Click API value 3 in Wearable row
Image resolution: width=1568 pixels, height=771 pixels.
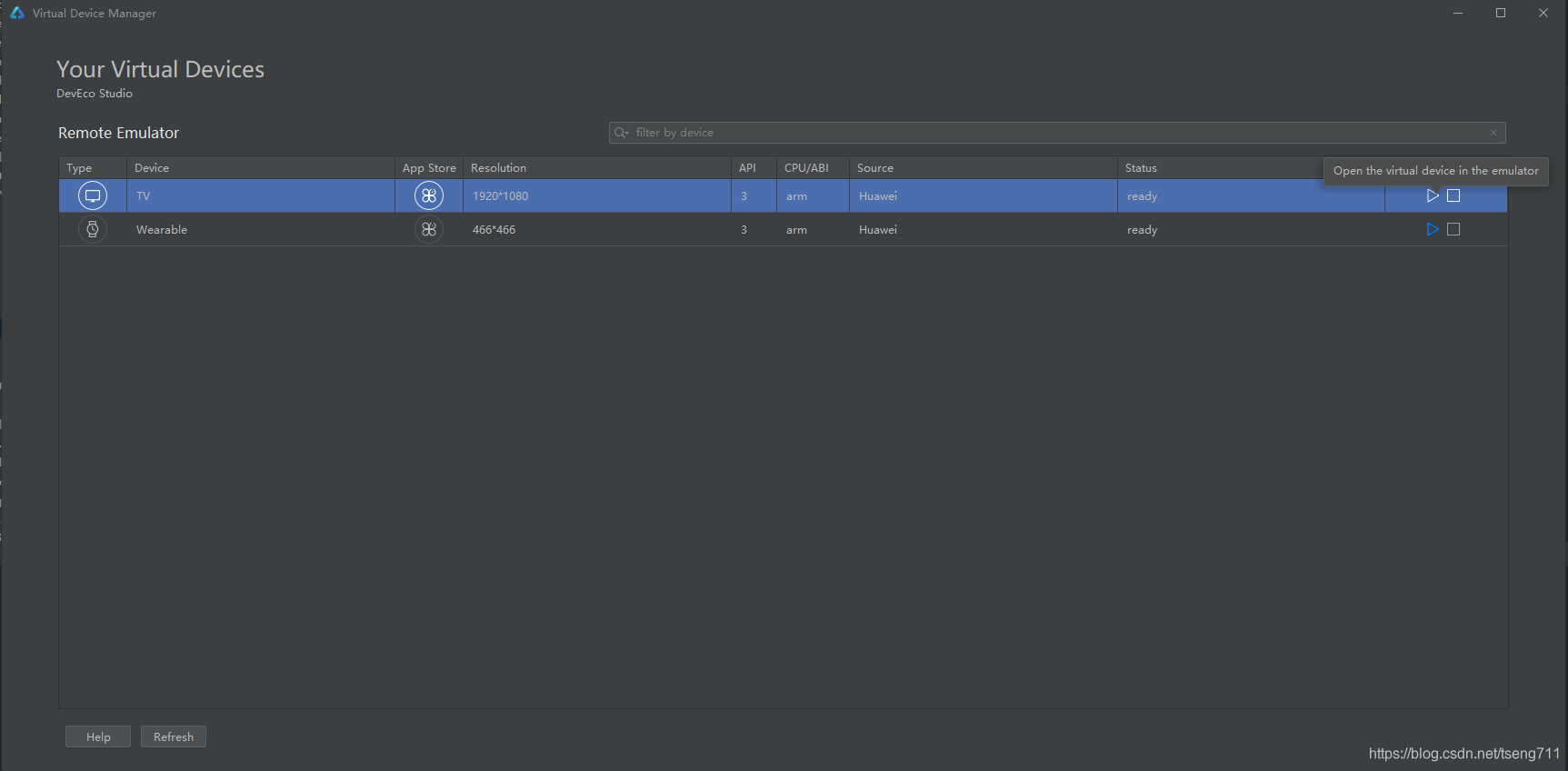coord(754,229)
